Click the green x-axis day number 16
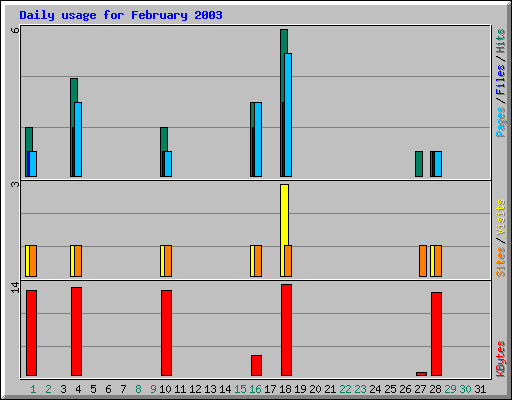This screenshot has height=400, width=512. tap(255, 389)
